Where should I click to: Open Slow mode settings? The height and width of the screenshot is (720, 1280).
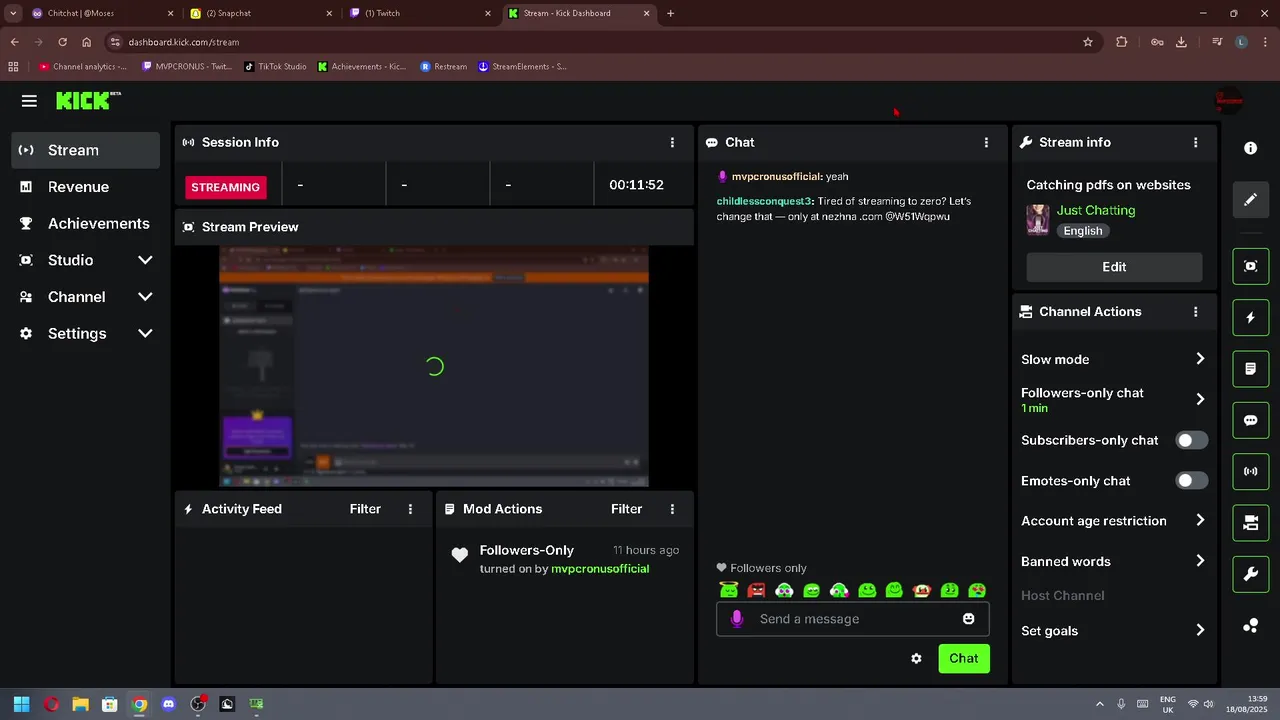point(1114,359)
